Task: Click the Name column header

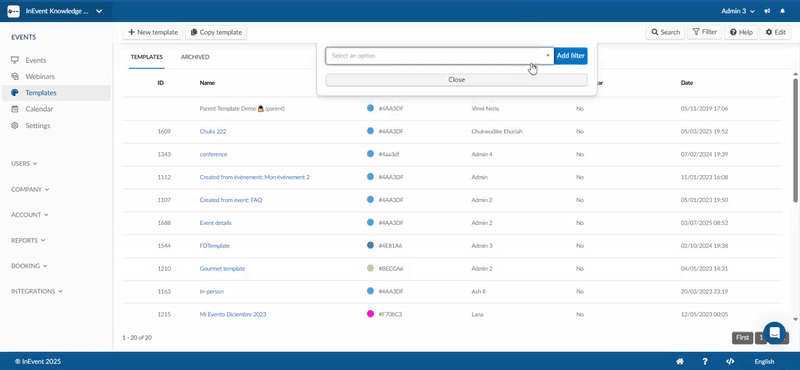Action: [207, 83]
